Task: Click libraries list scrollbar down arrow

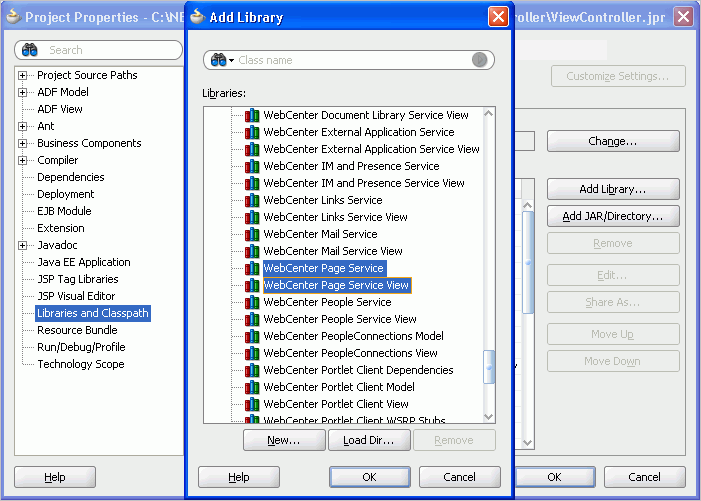Action: (x=489, y=417)
